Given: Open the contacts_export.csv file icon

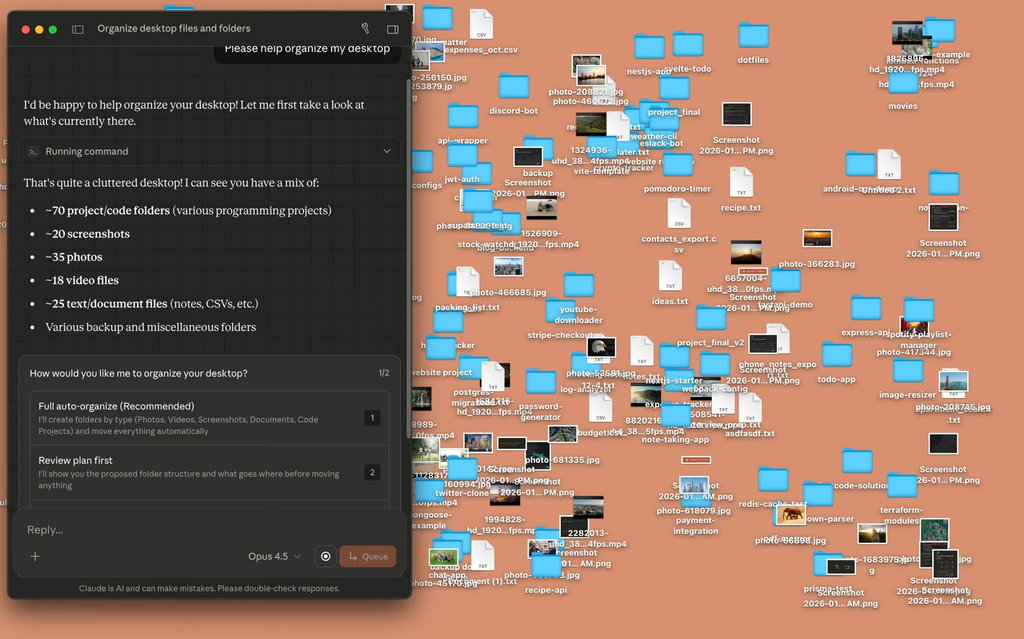Looking at the screenshot, I should pyautogui.click(x=679, y=214).
